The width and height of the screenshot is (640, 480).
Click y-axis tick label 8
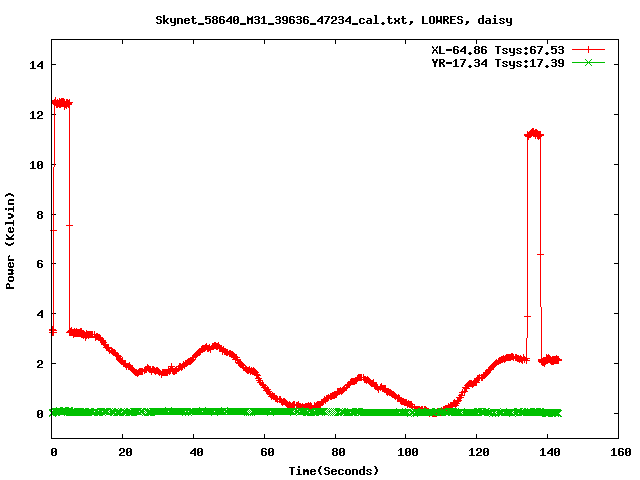(x=40, y=215)
